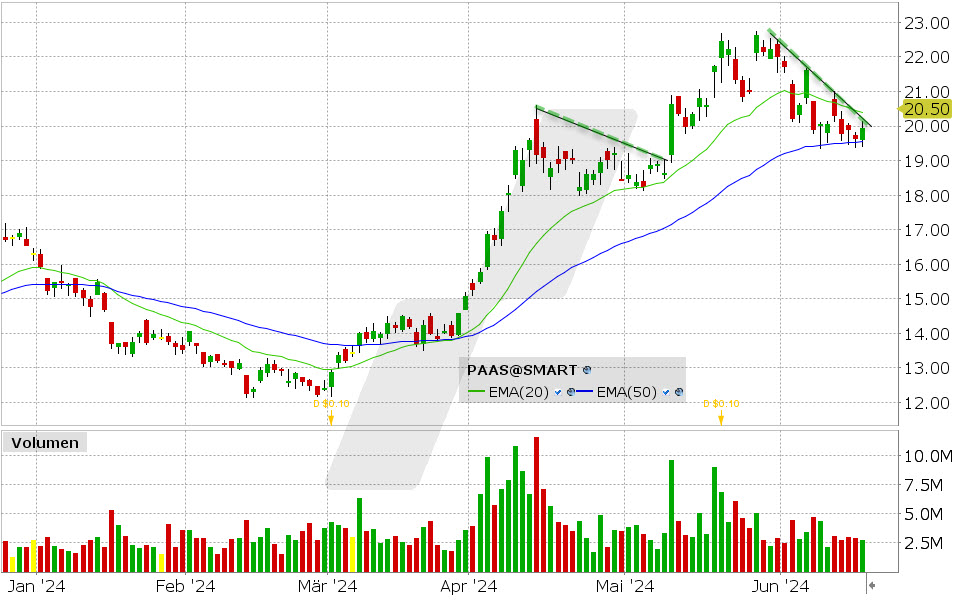Click the 7.5M volume axis label

click(923, 485)
